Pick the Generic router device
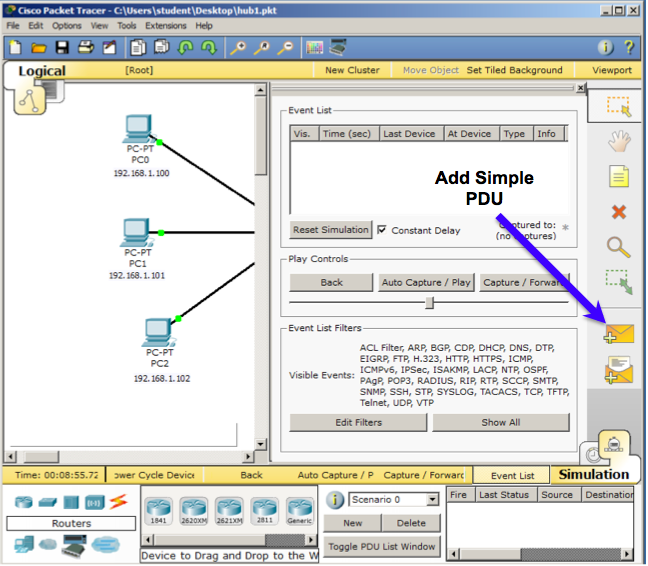Viewport: 648px width, 566px height. [300, 511]
